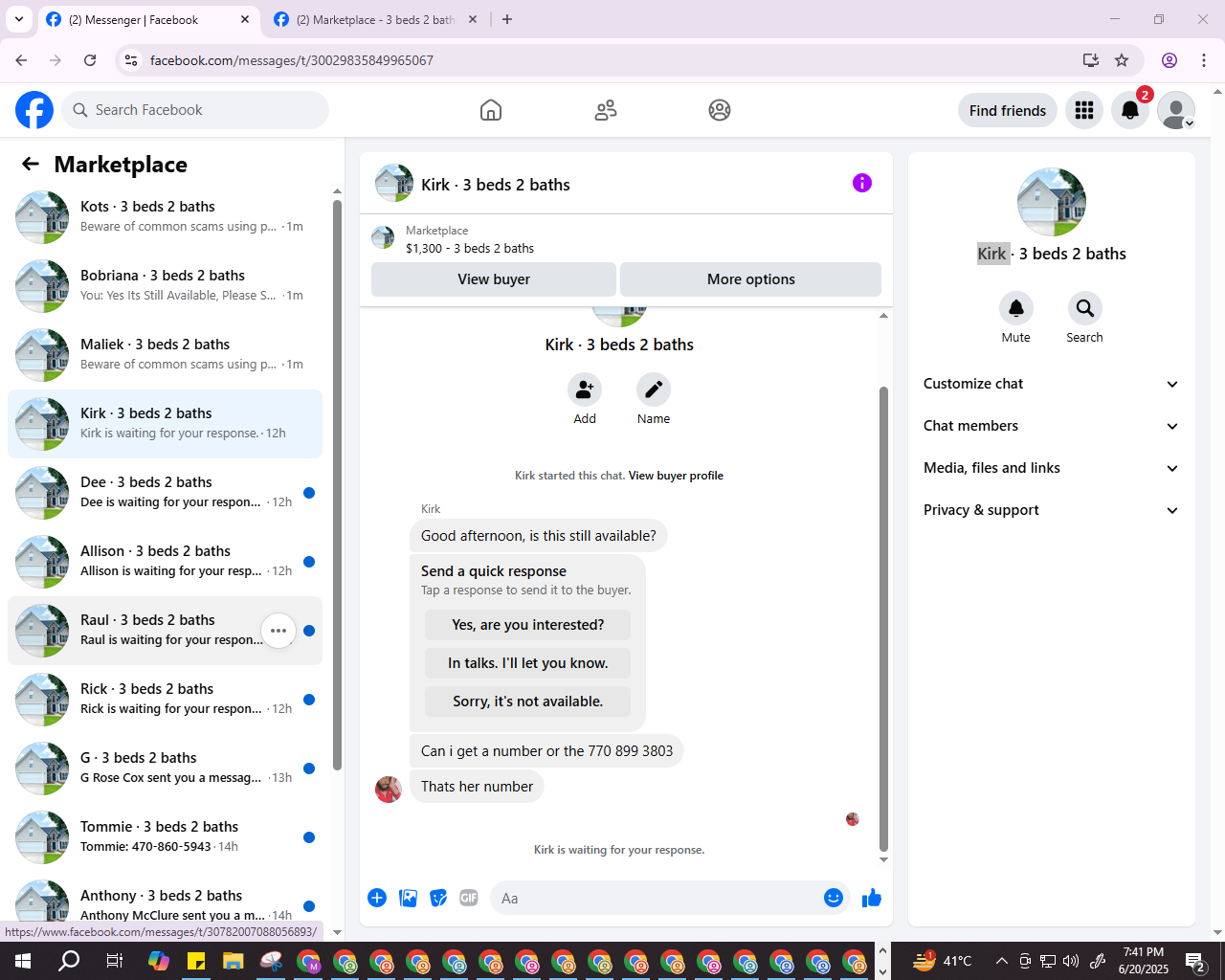Open Chrome browser menu three dots

point(1204,60)
